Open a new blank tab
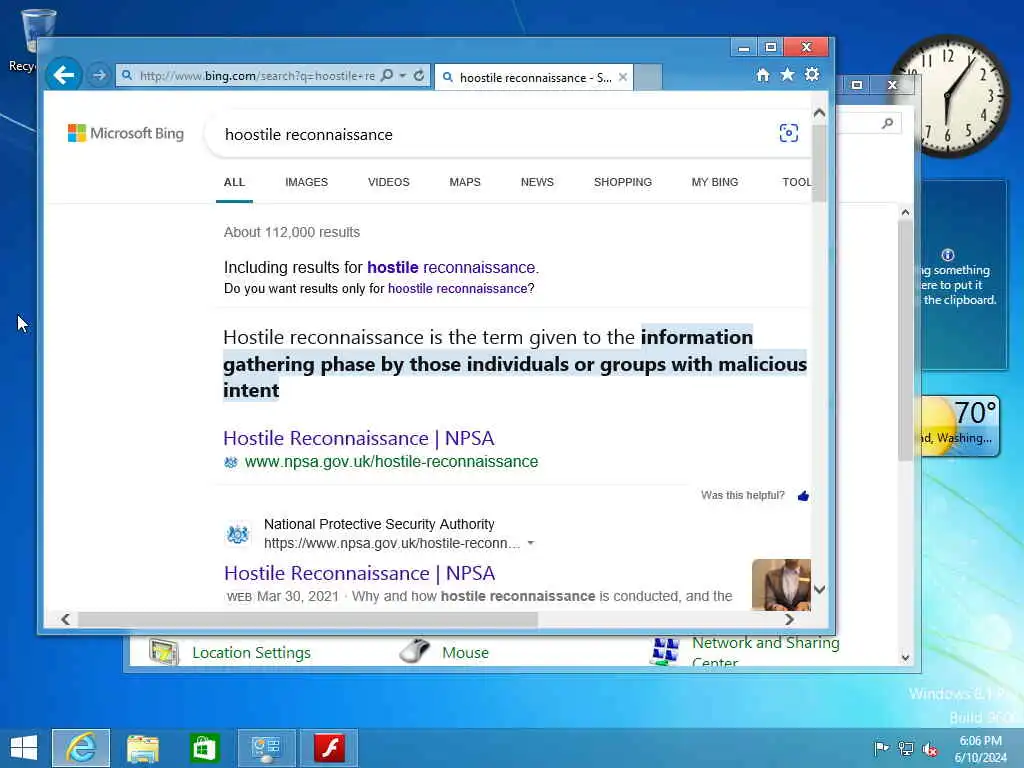This screenshot has width=1024, height=768. [648, 77]
